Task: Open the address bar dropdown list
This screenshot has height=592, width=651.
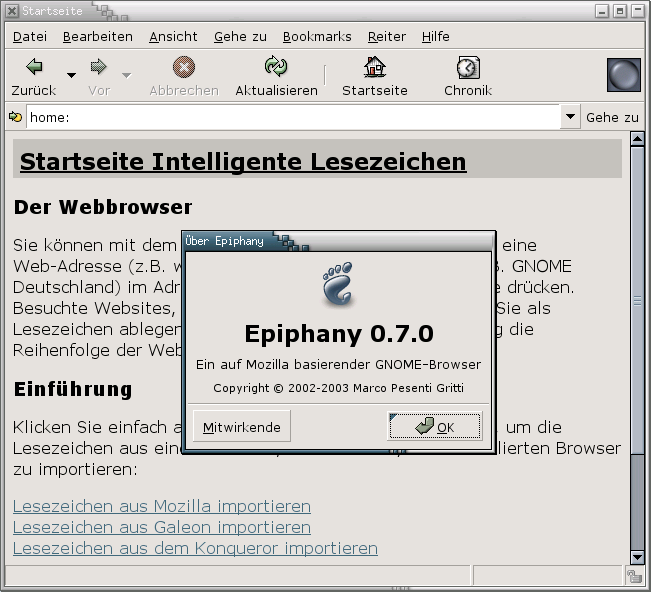Action: click(x=570, y=117)
